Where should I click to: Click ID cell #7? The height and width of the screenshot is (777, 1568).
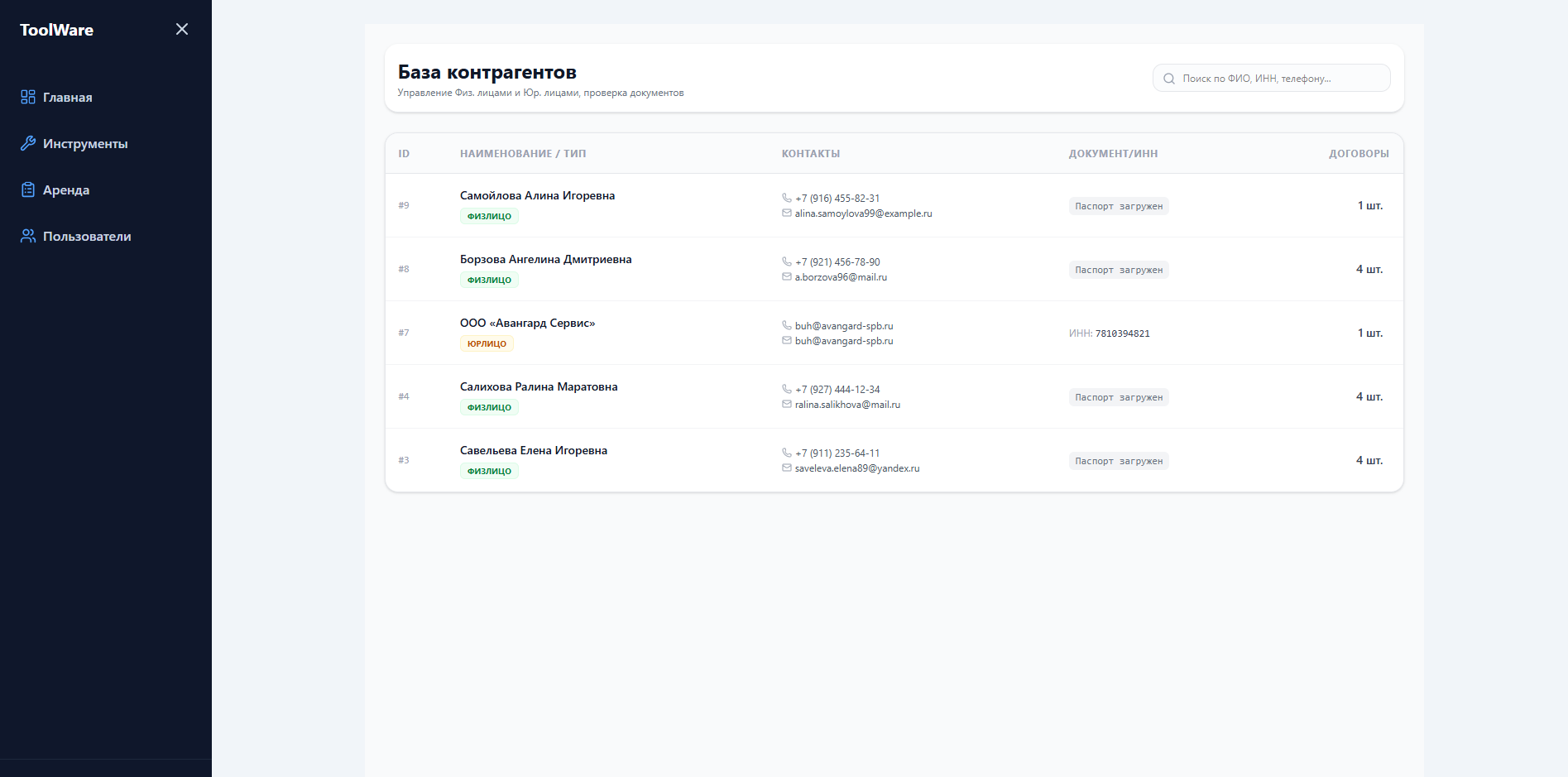[x=404, y=333]
